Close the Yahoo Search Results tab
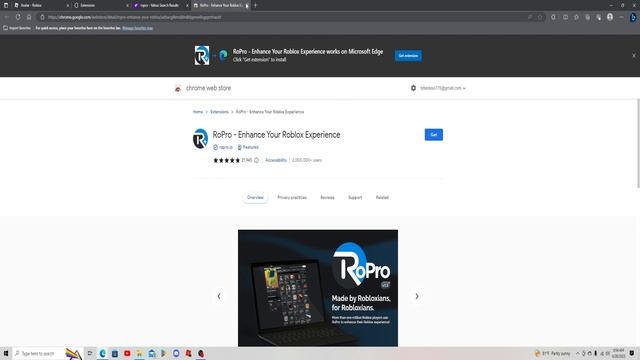 tap(187, 5)
